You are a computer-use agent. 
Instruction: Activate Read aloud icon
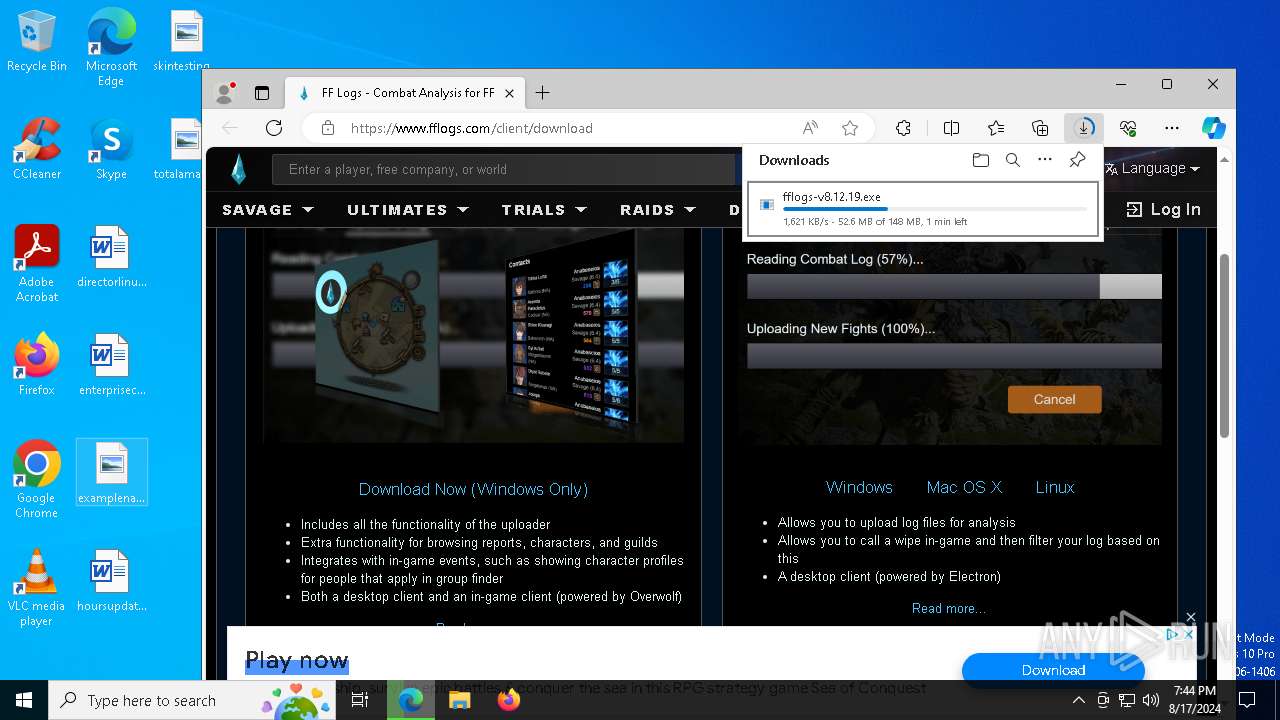coord(810,128)
